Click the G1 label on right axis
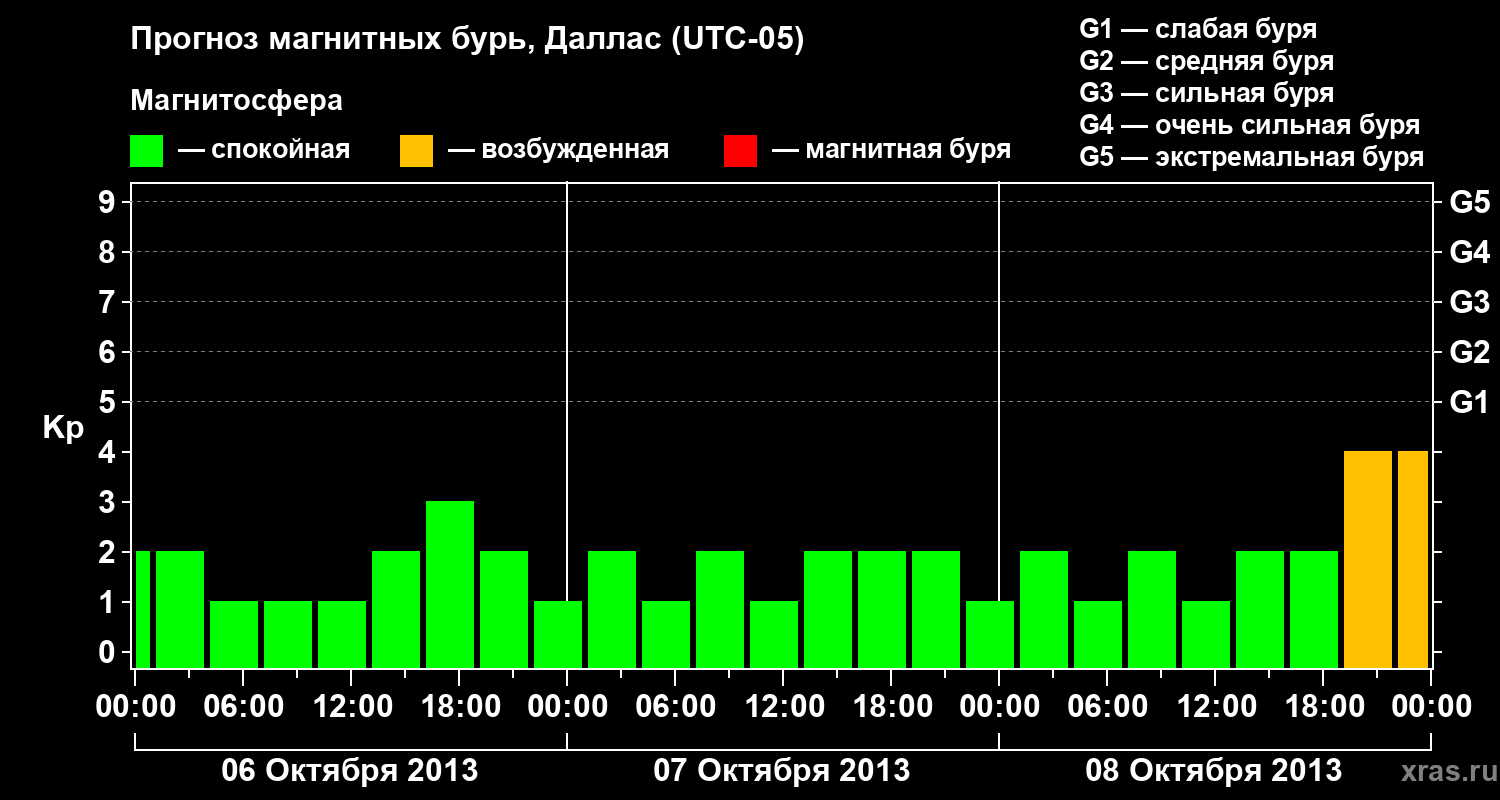The image size is (1500, 800). tap(1469, 402)
